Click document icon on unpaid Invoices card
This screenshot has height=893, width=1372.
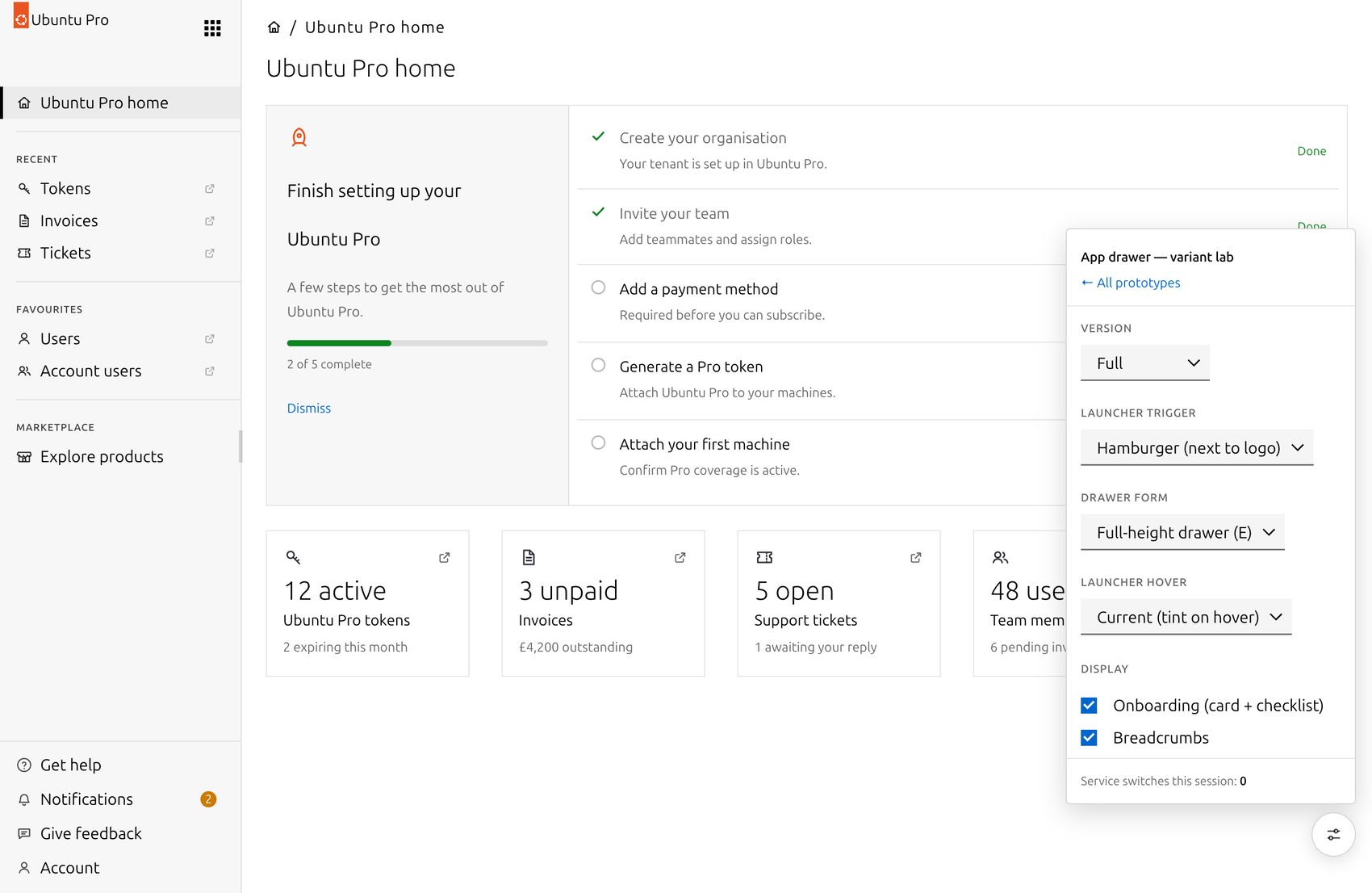(x=529, y=557)
